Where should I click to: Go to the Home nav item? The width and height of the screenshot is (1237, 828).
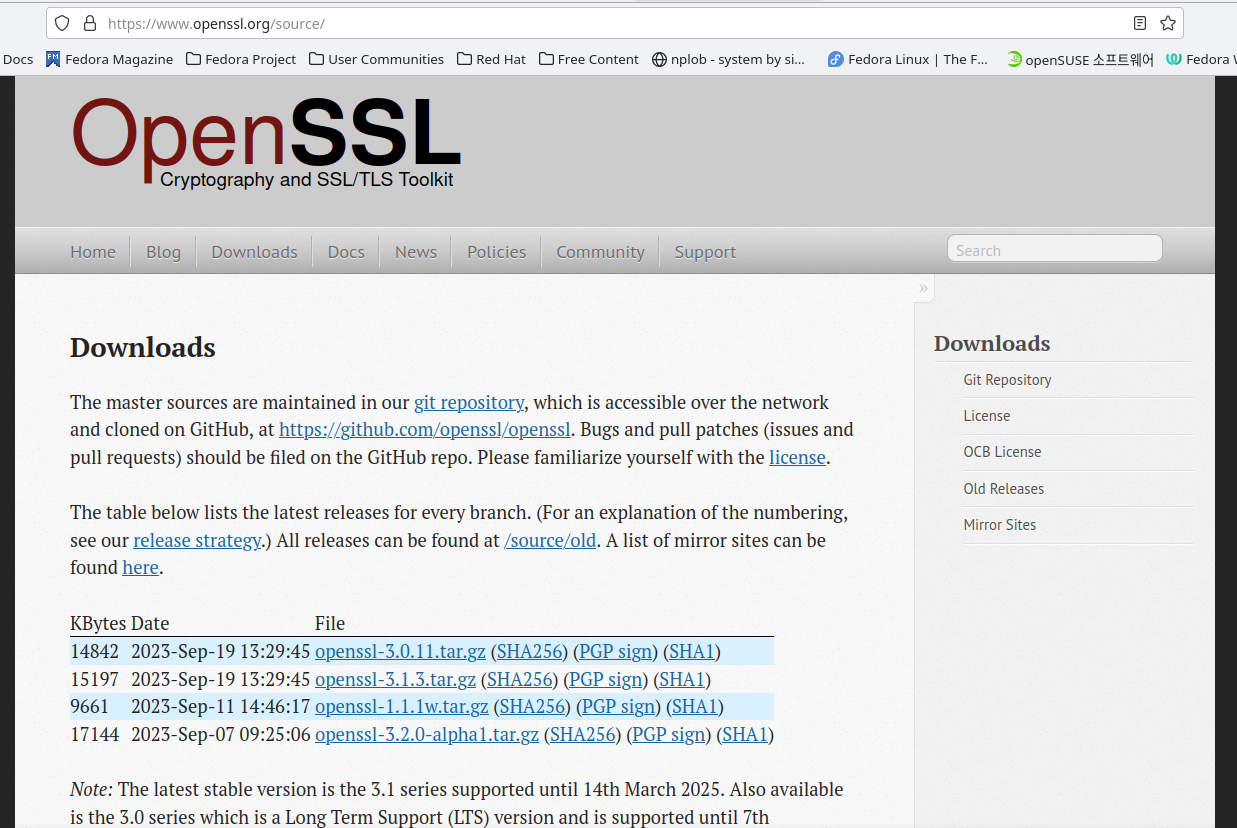click(93, 252)
